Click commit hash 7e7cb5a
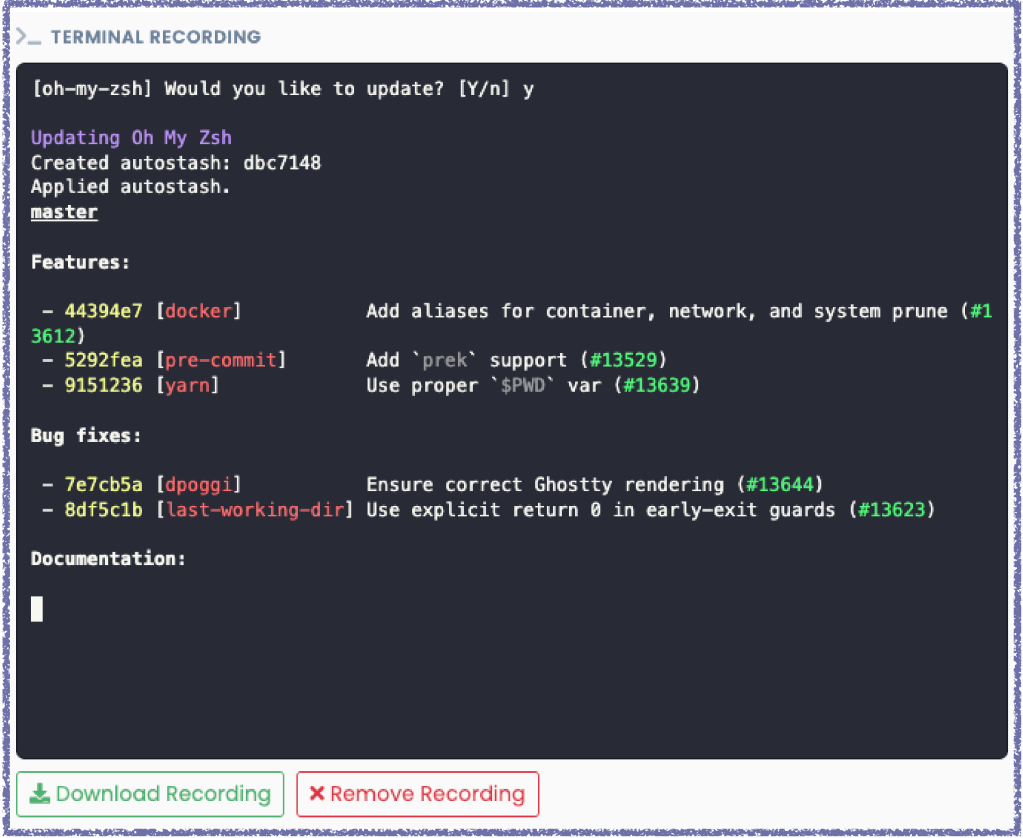Screen dimensions: 1023x838 tap(104, 485)
